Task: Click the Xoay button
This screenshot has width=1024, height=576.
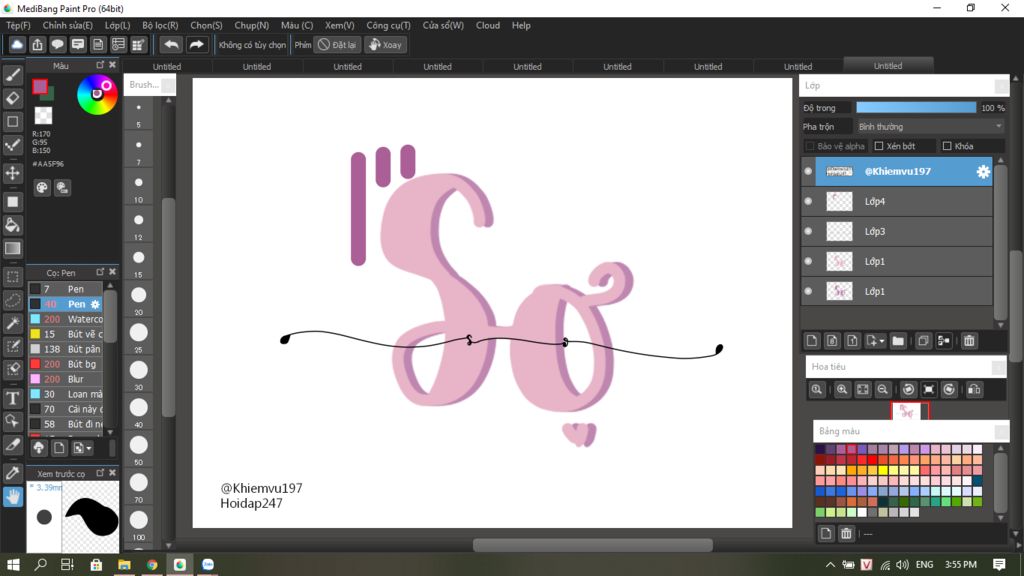Action: [x=385, y=45]
